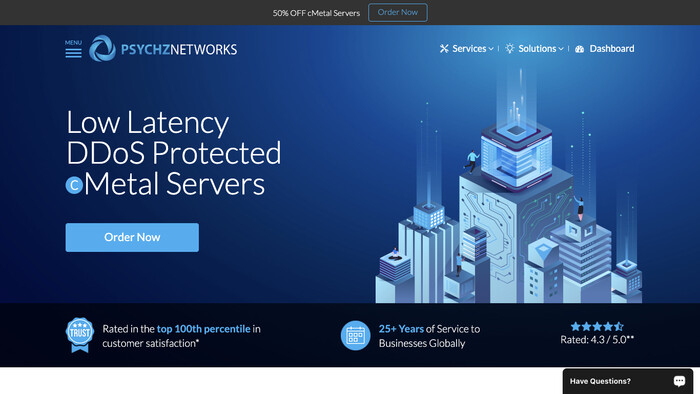
Task: Click the PSYCHZNETWORKS wordmark
Action: tap(179, 50)
